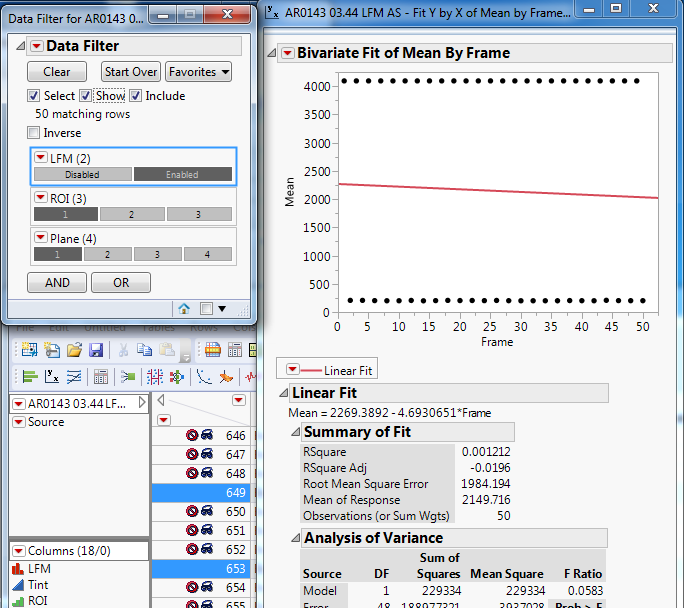Click the excluded row icon on row 646
Viewport: 684px width, 608px height.
point(192,435)
